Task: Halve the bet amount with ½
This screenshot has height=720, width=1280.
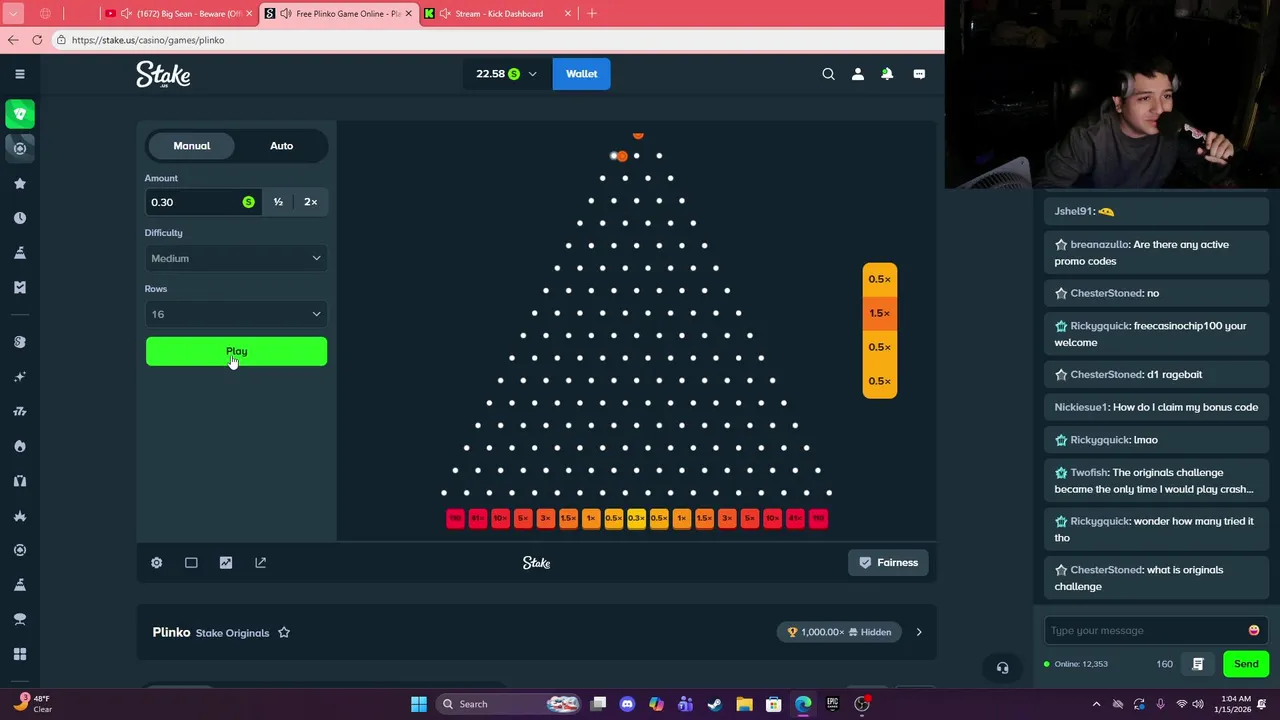Action: (x=278, y=202)
